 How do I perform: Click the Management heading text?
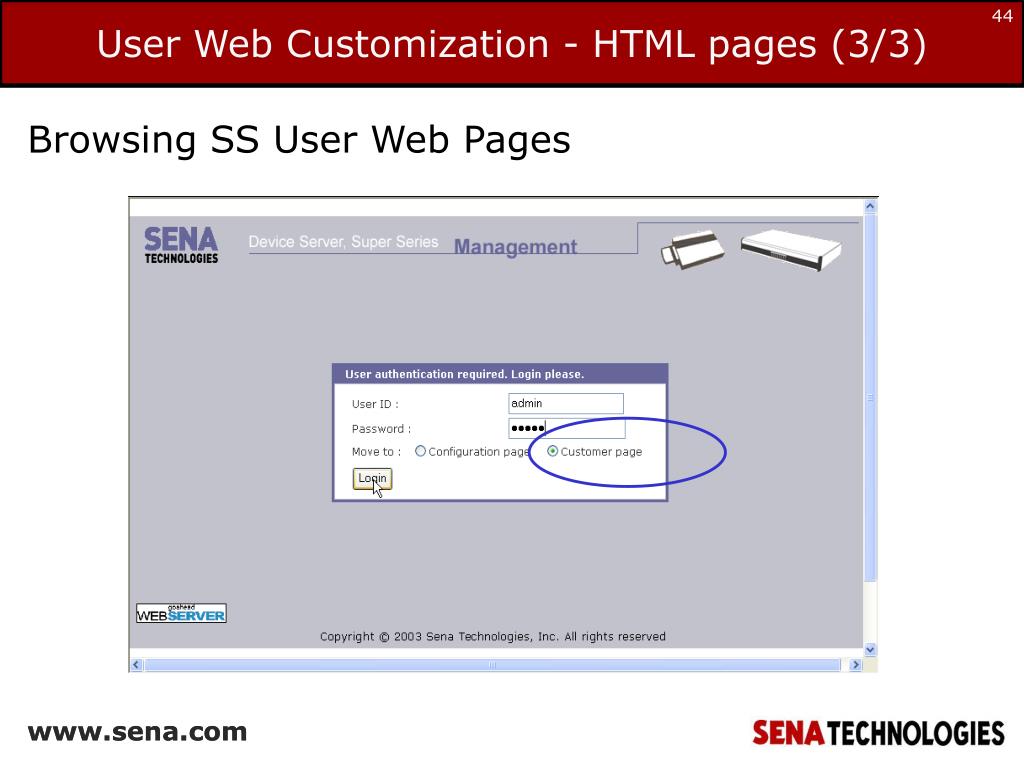pyautogui.click(x=515, y=247)
